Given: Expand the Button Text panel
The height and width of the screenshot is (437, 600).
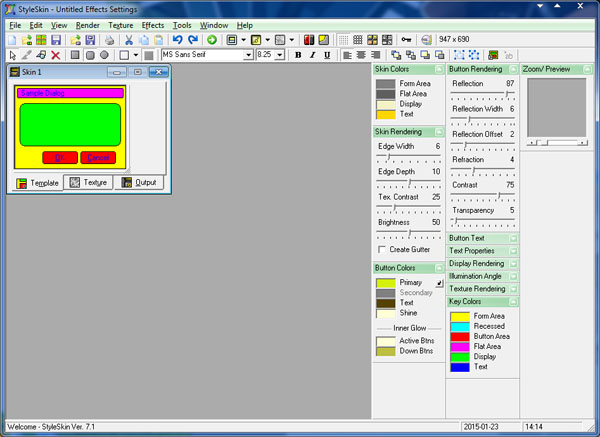Looking at the screenshot, I should [513, 238].
